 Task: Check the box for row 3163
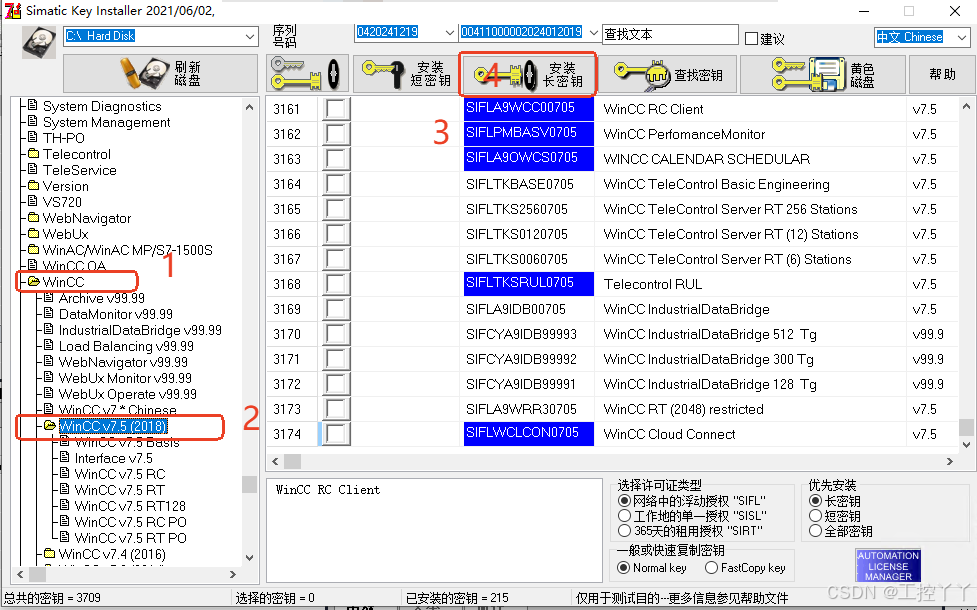(x=335, y=159)
